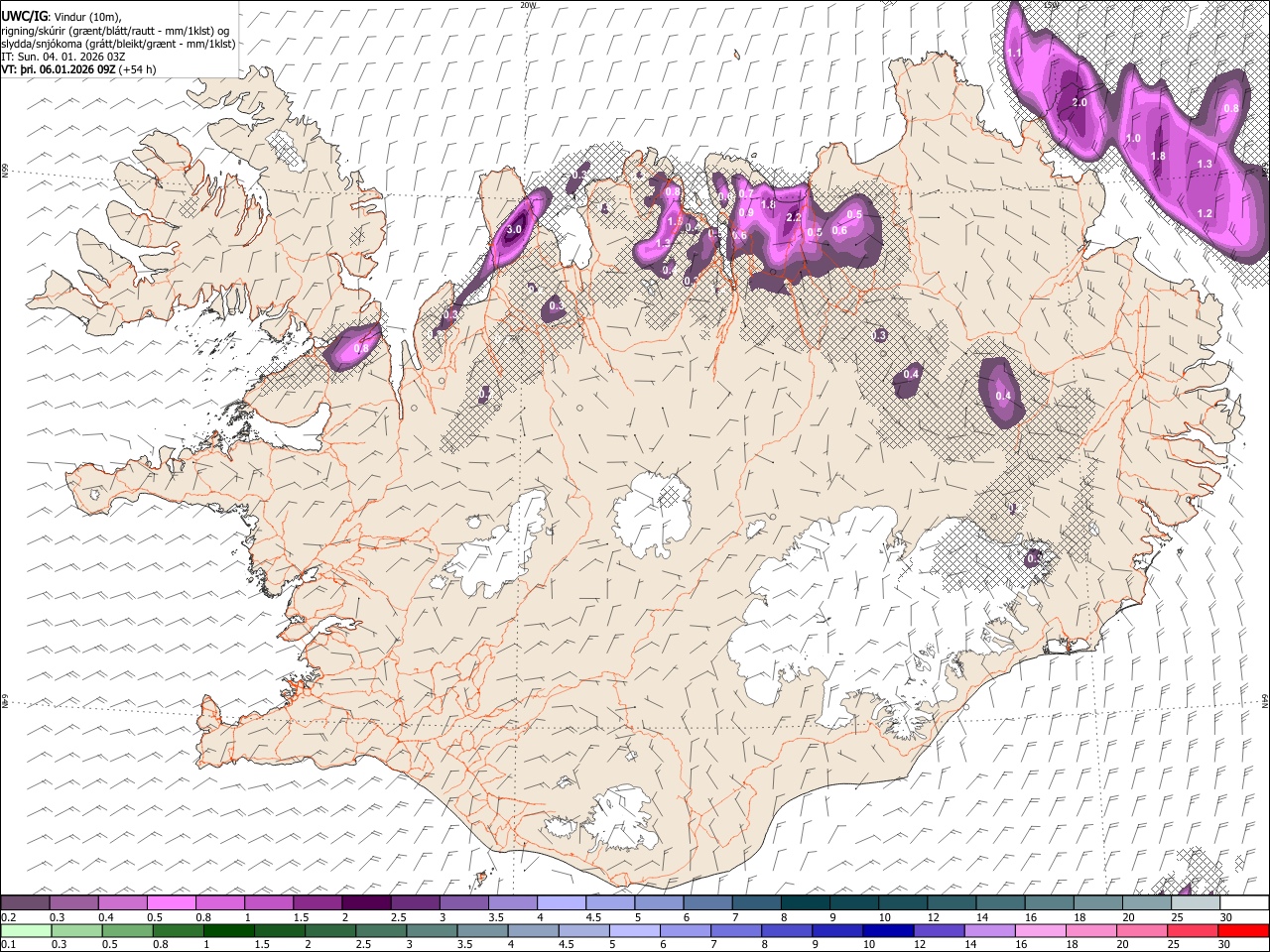
Task: Click the '2.2' snowfall value in the north
Action: 793,217
